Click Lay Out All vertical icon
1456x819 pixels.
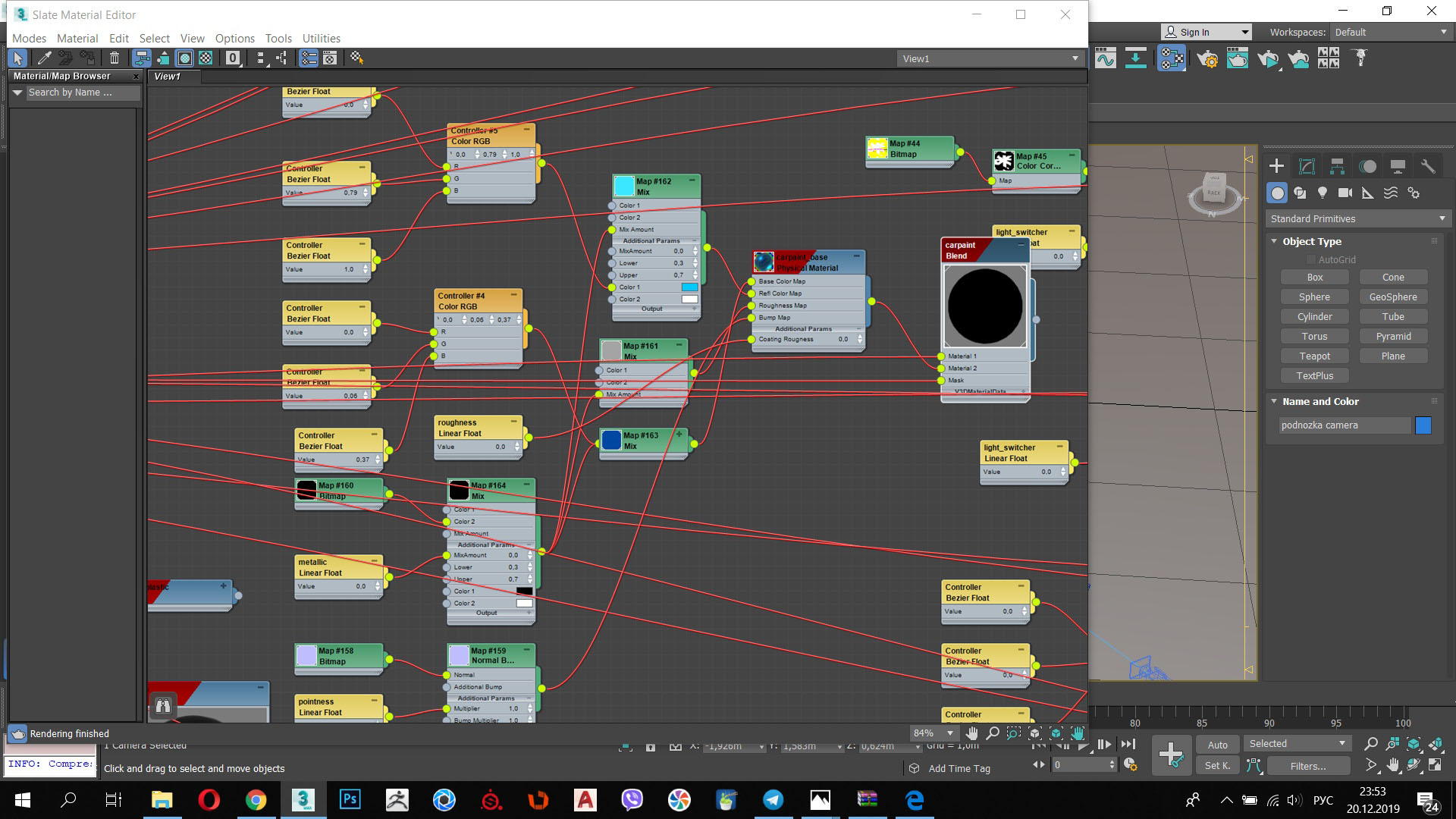(x=261, y=58)
